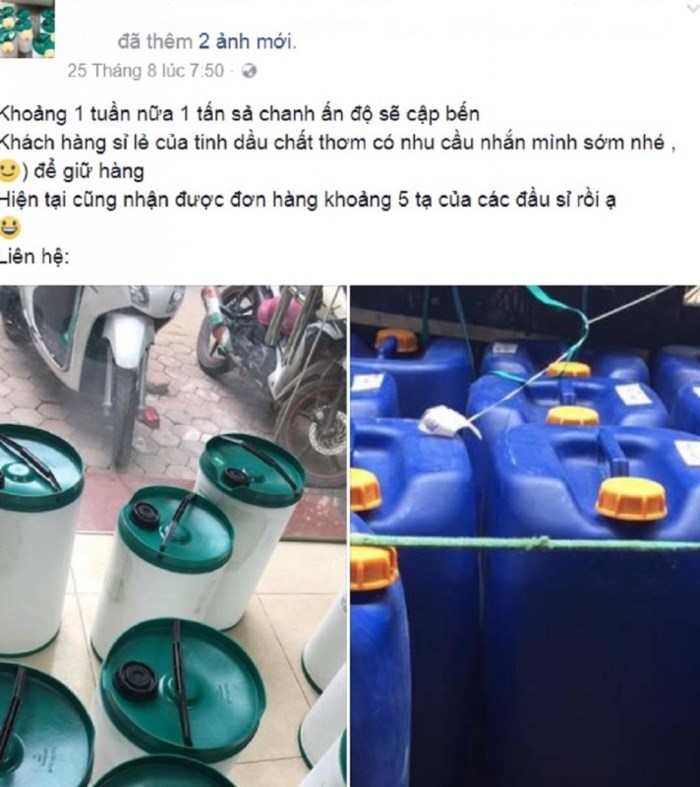Click the line mentioning 'đơn hàng khoảng 5 tạ'
The width and height of the screenshot is (700, 787).
308,200
